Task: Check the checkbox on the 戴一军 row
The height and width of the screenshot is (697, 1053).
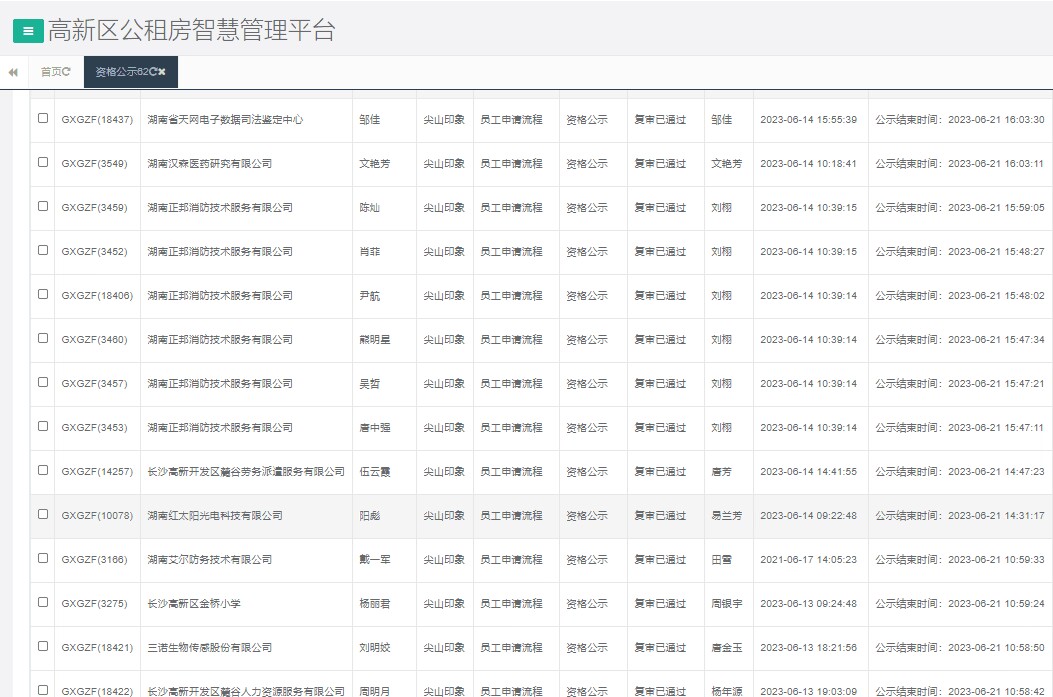Action: point(42,559)
